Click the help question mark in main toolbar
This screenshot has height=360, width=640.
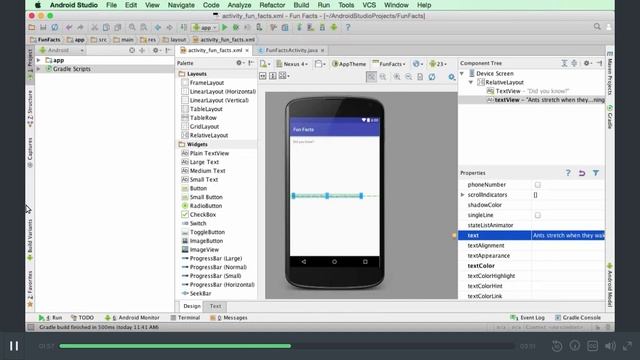[348, 27]
